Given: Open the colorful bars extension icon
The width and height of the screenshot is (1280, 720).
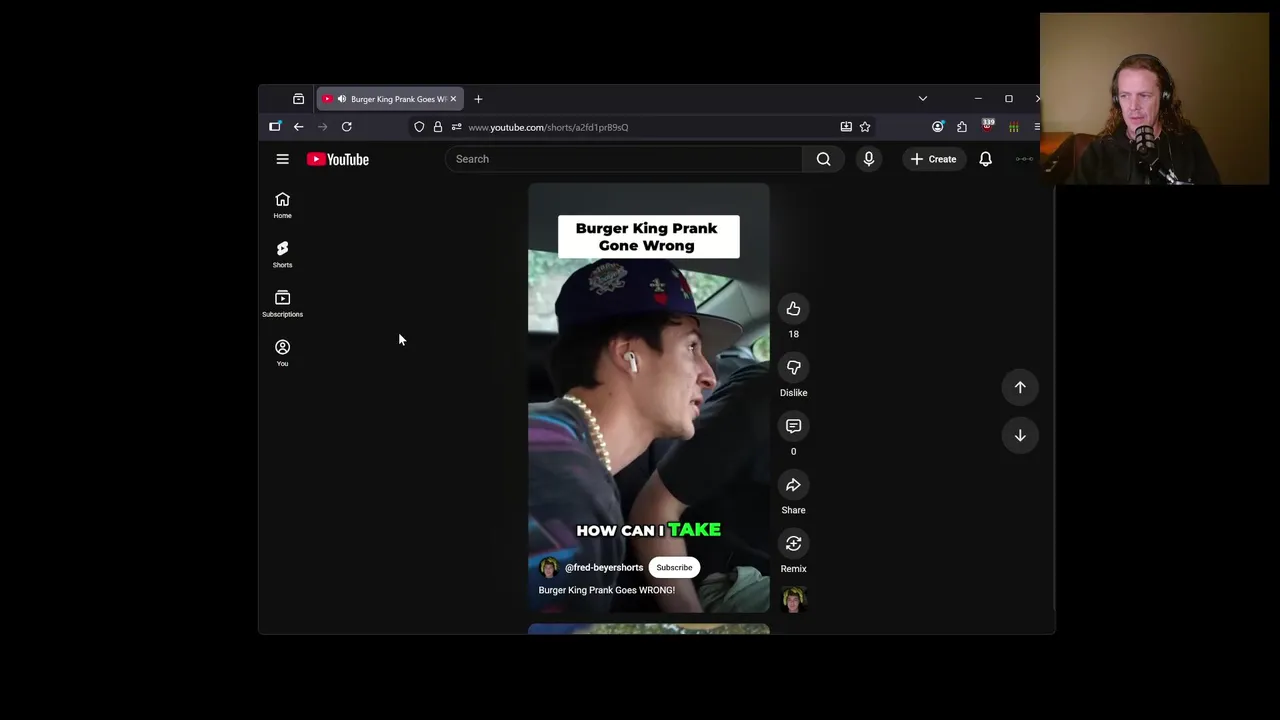Looking at the screenshot, I should (1013, 127).
